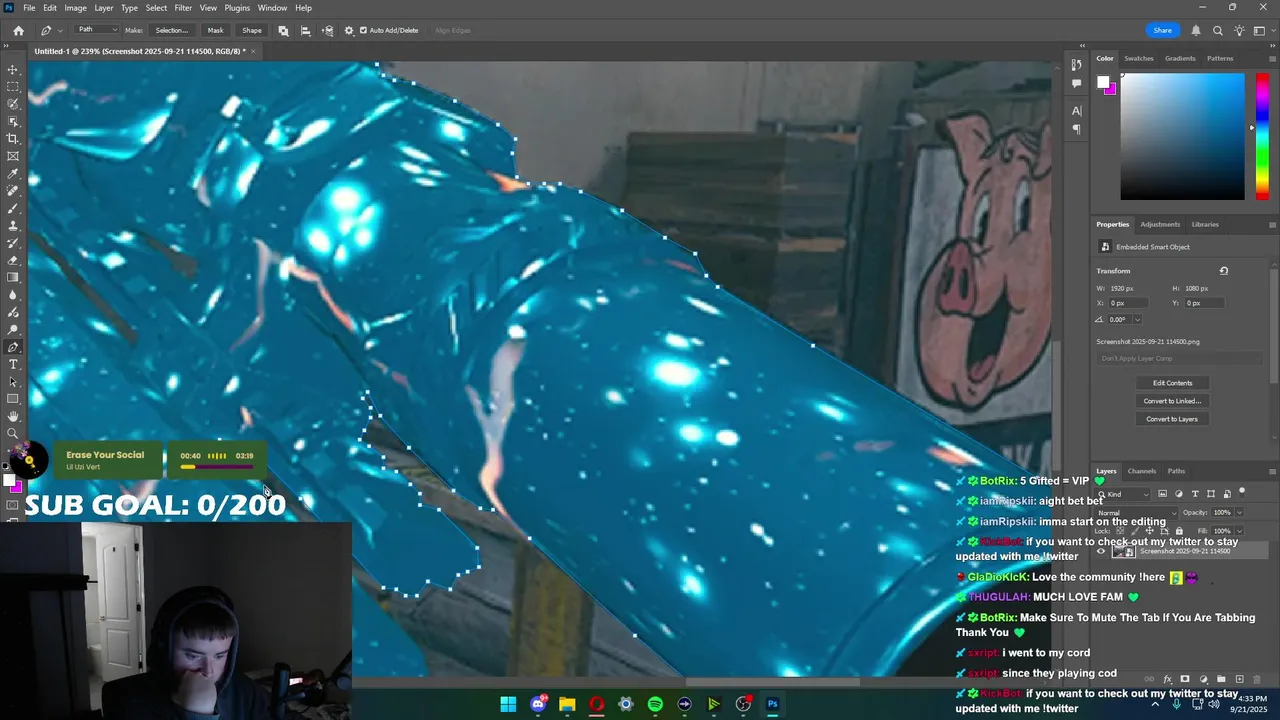Select the Zoom tool

point(13,433)
